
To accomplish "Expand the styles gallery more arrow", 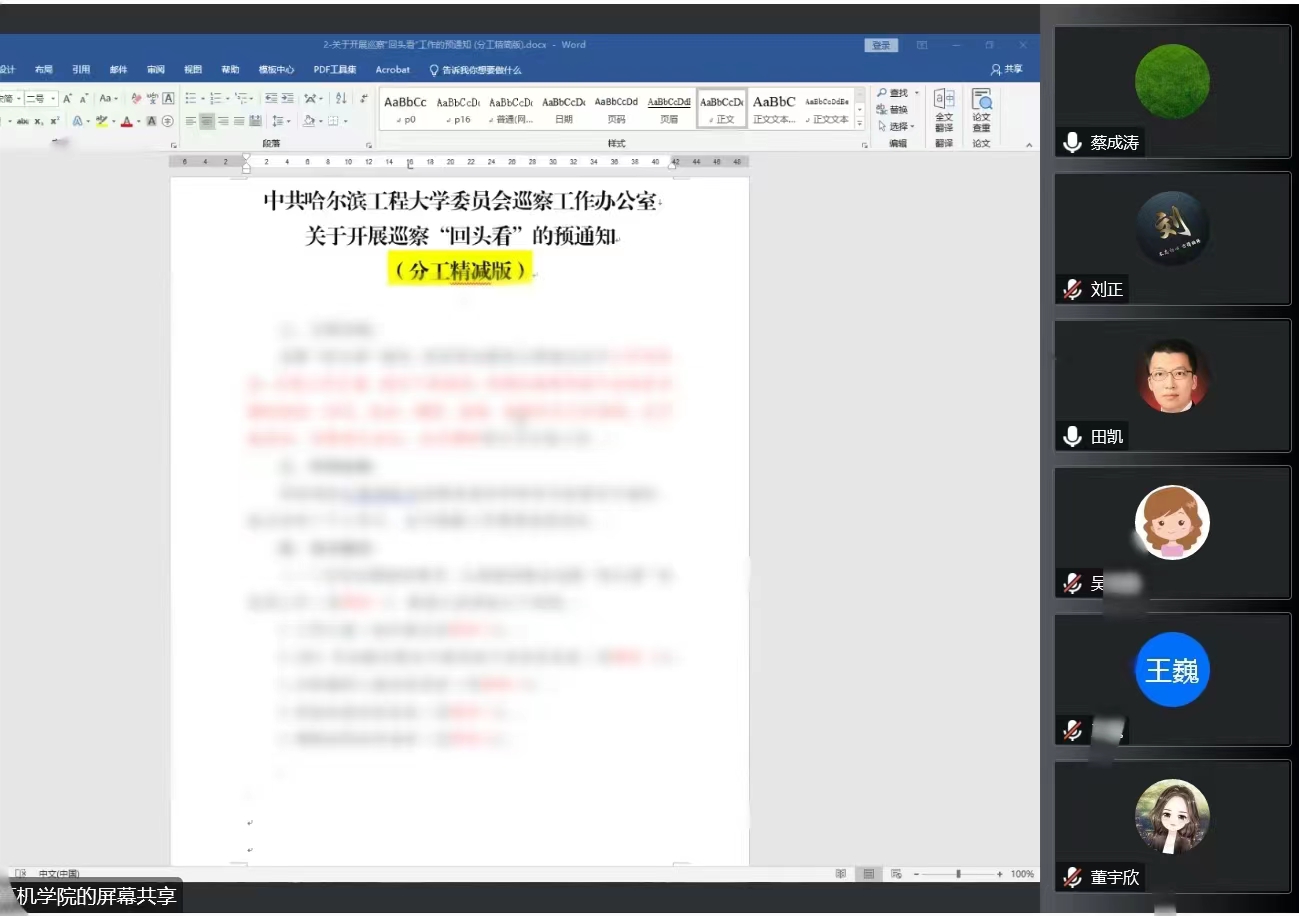I will point(861,124).
